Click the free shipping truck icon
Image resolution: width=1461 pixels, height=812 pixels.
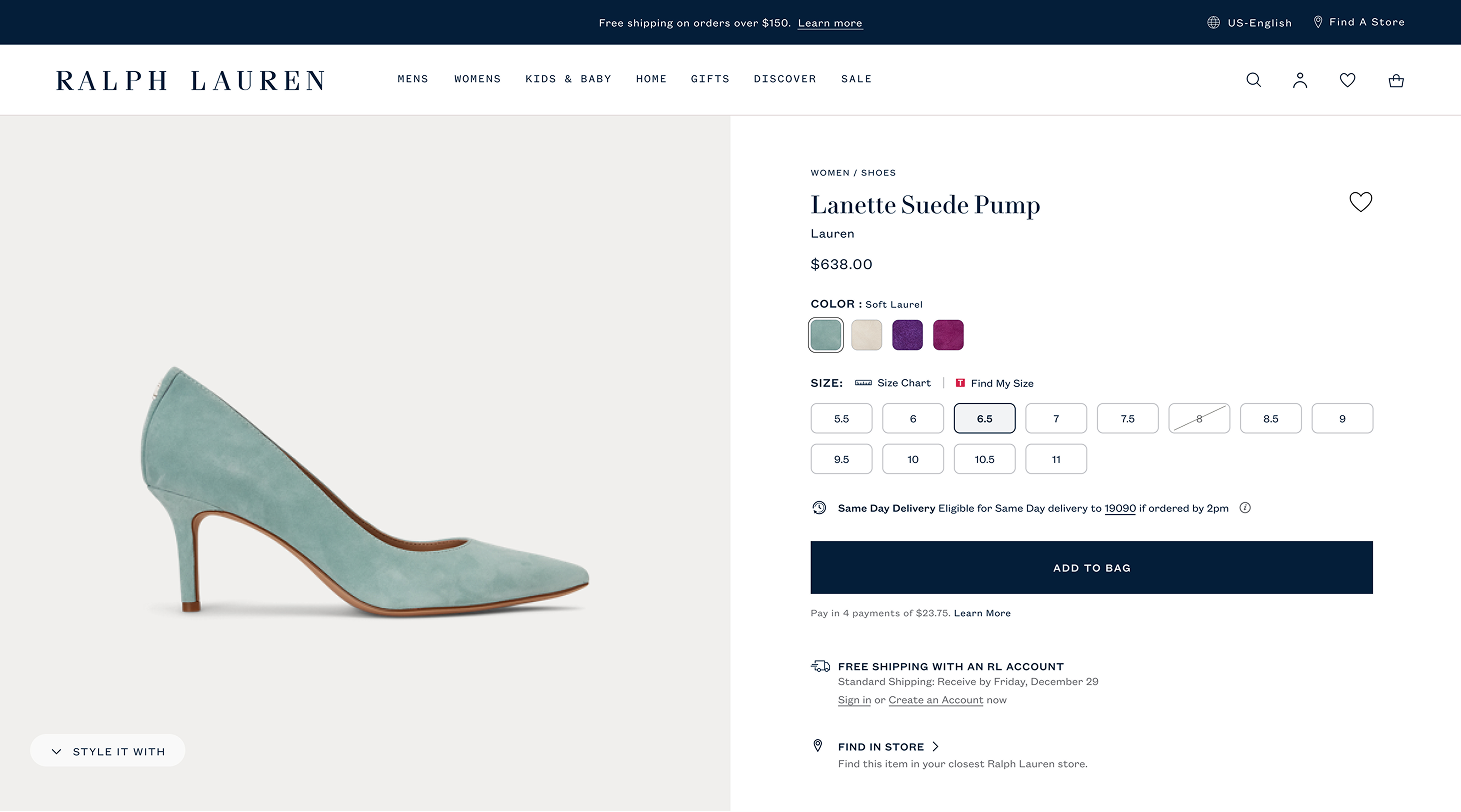[820, 666]
